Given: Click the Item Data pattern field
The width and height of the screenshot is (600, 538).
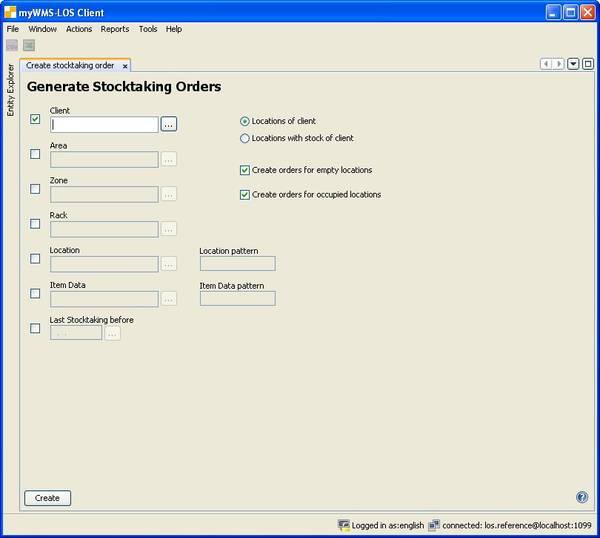Looking at the screenshot, I should pos(237,298).
